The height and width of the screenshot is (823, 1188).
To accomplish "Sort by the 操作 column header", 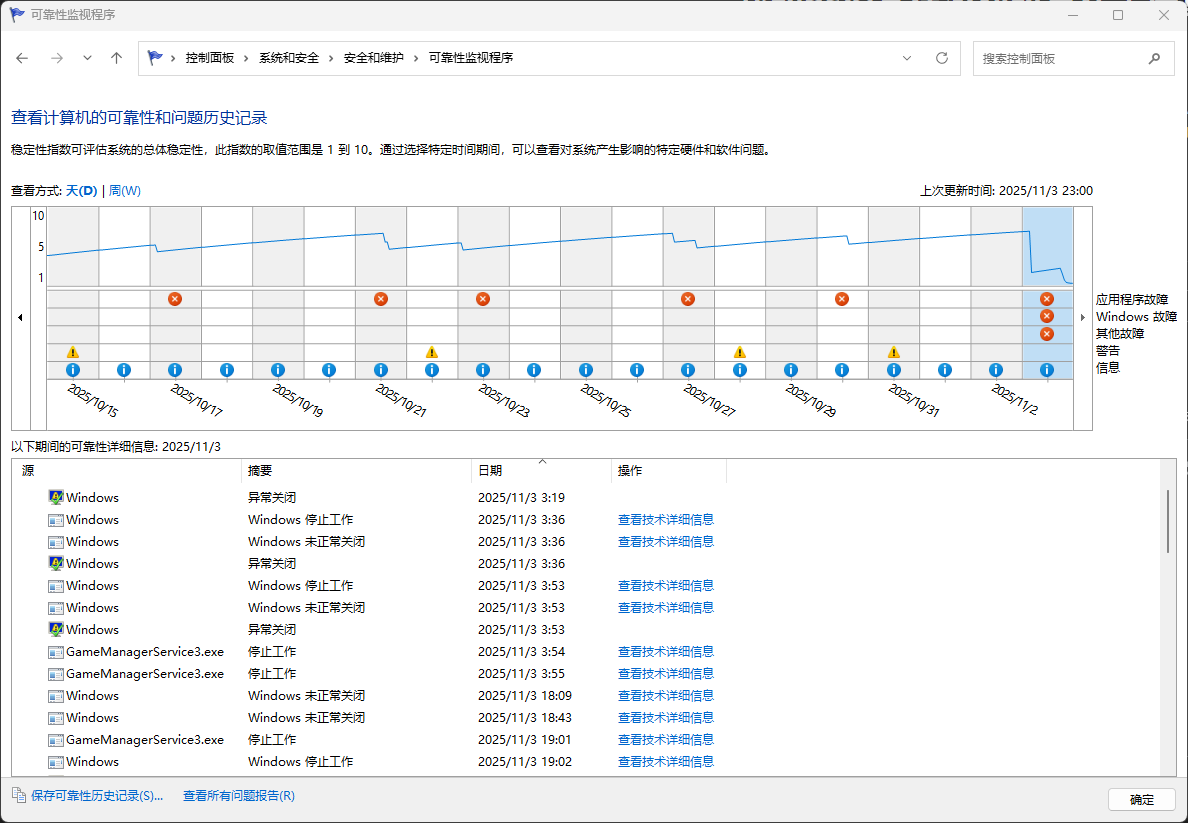I will pos(669,471).
